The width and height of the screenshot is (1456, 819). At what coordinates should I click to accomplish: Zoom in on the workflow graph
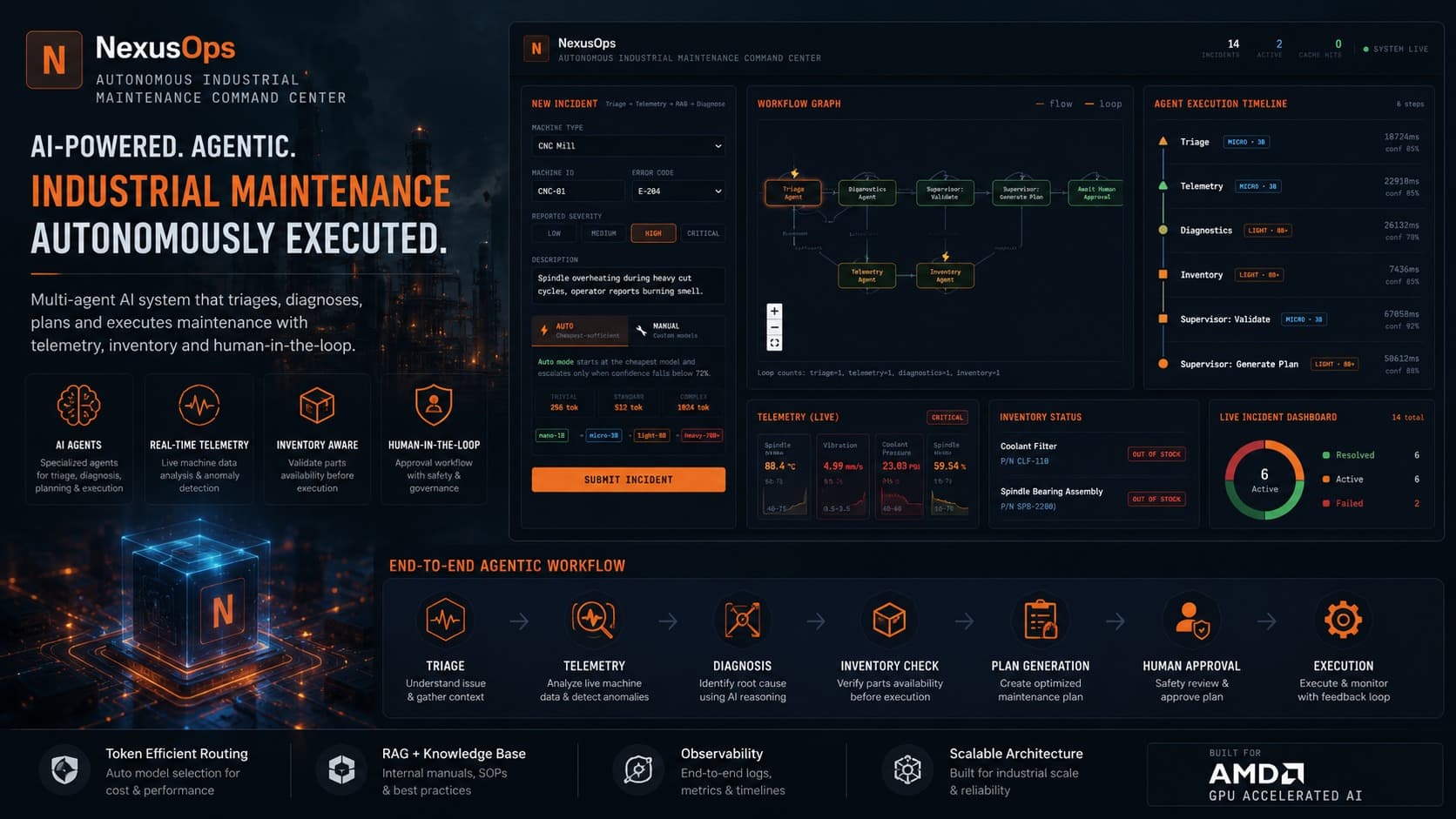click(x=774, y=311)
